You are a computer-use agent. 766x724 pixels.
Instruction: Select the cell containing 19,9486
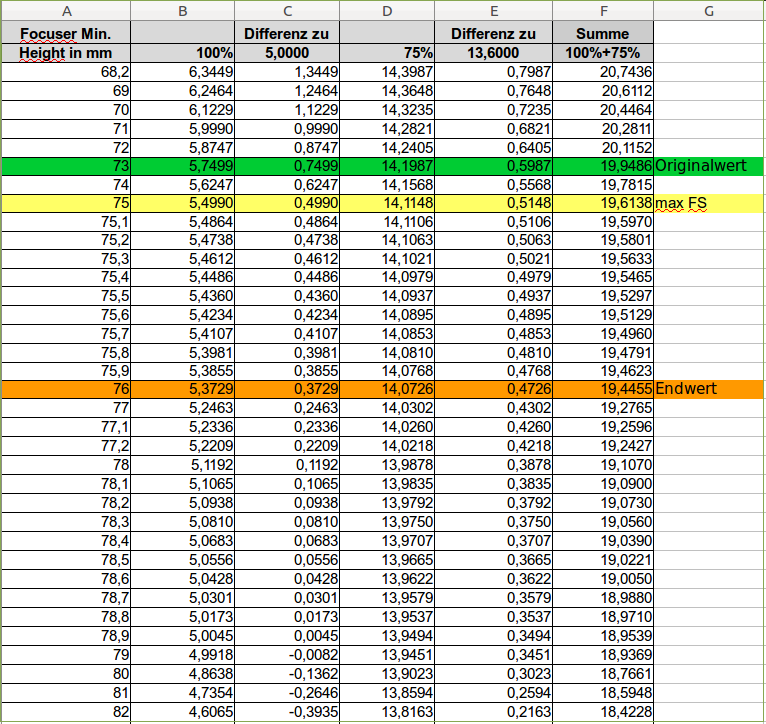coord(603,166)
